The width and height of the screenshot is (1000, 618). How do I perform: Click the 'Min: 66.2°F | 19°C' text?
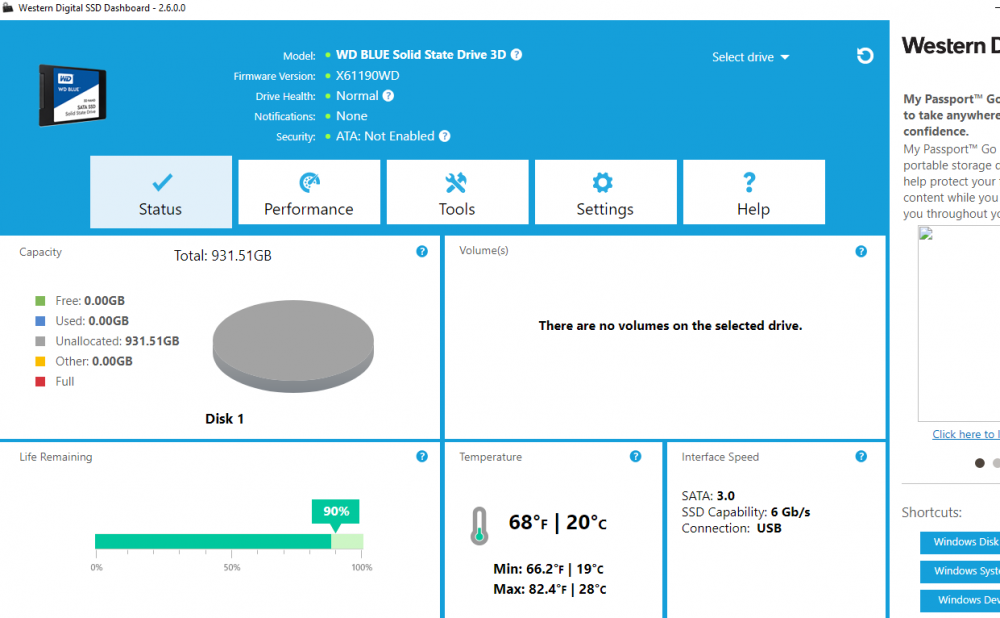(548, 569)
